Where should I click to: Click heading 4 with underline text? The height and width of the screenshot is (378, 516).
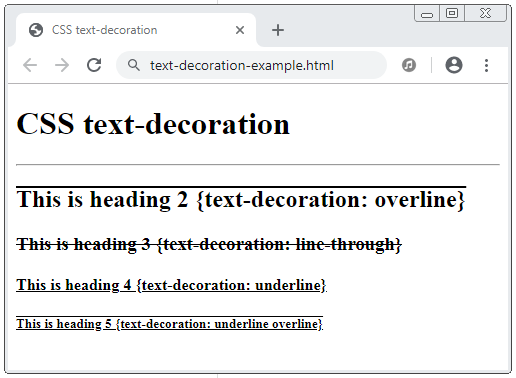pyautogui.click(x=171, y=285)
